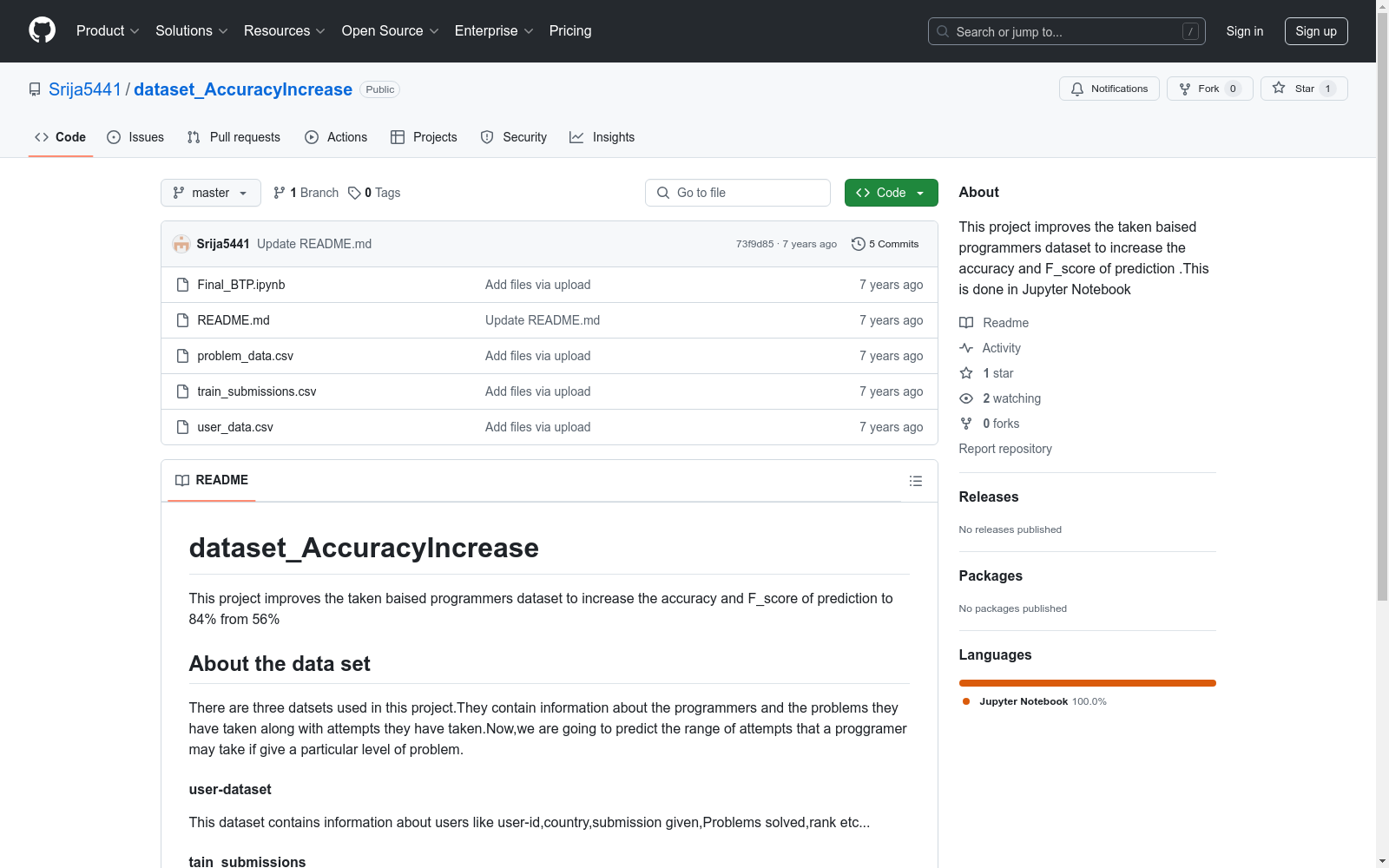Open the Pricing page link
This screenshot has width=1389, height=868.
tap(570, 31)
